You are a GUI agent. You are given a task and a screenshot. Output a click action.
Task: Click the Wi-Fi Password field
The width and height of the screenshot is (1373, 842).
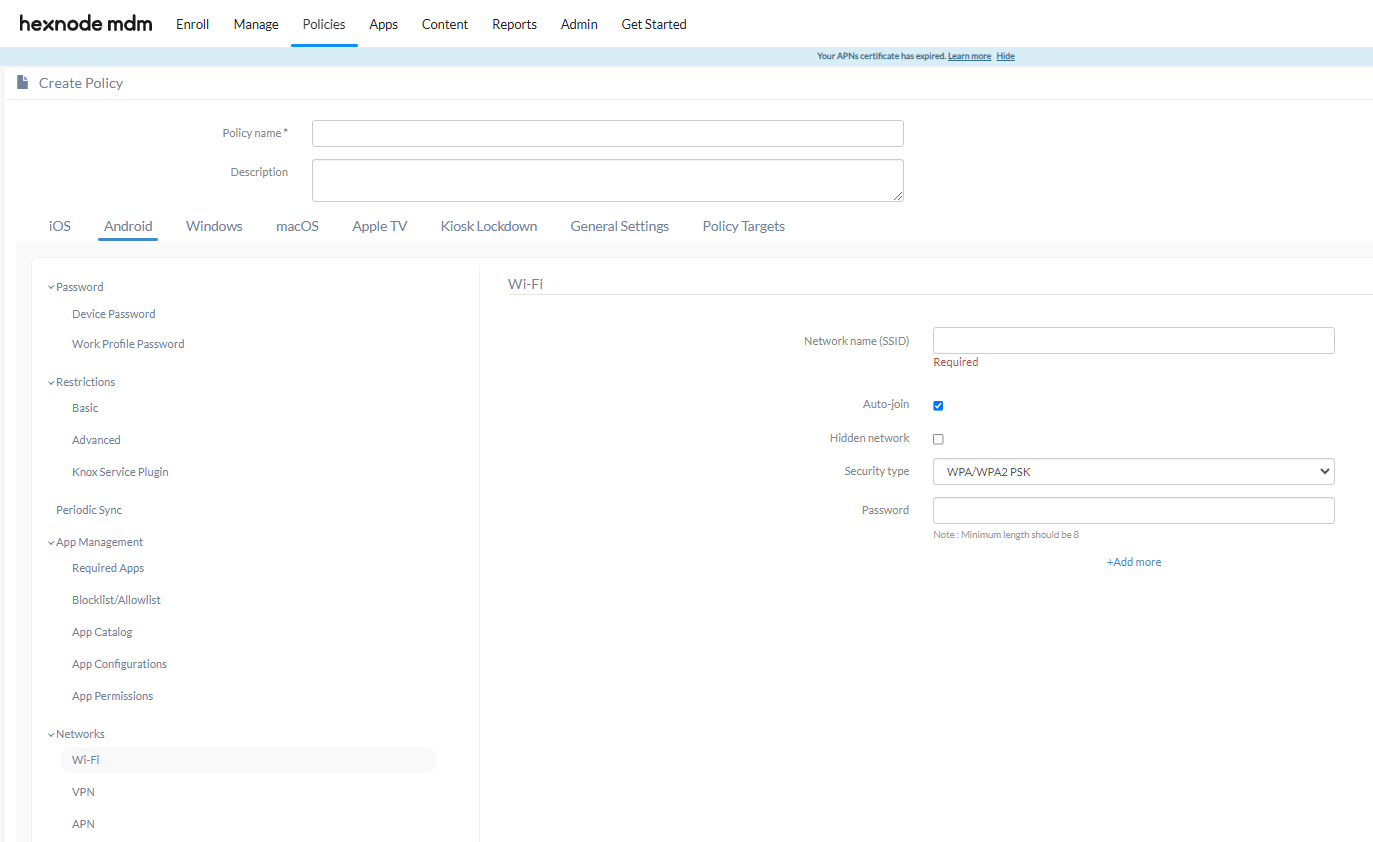pos(1133,510)
